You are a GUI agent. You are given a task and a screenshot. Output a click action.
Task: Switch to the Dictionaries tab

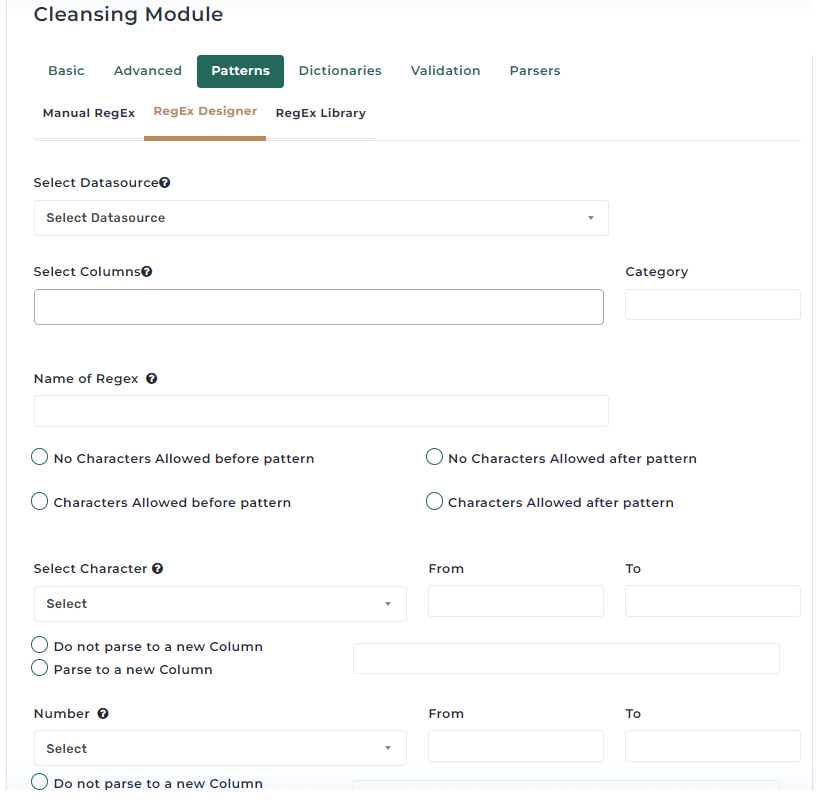pyautogui.click(x=340, y=71)
